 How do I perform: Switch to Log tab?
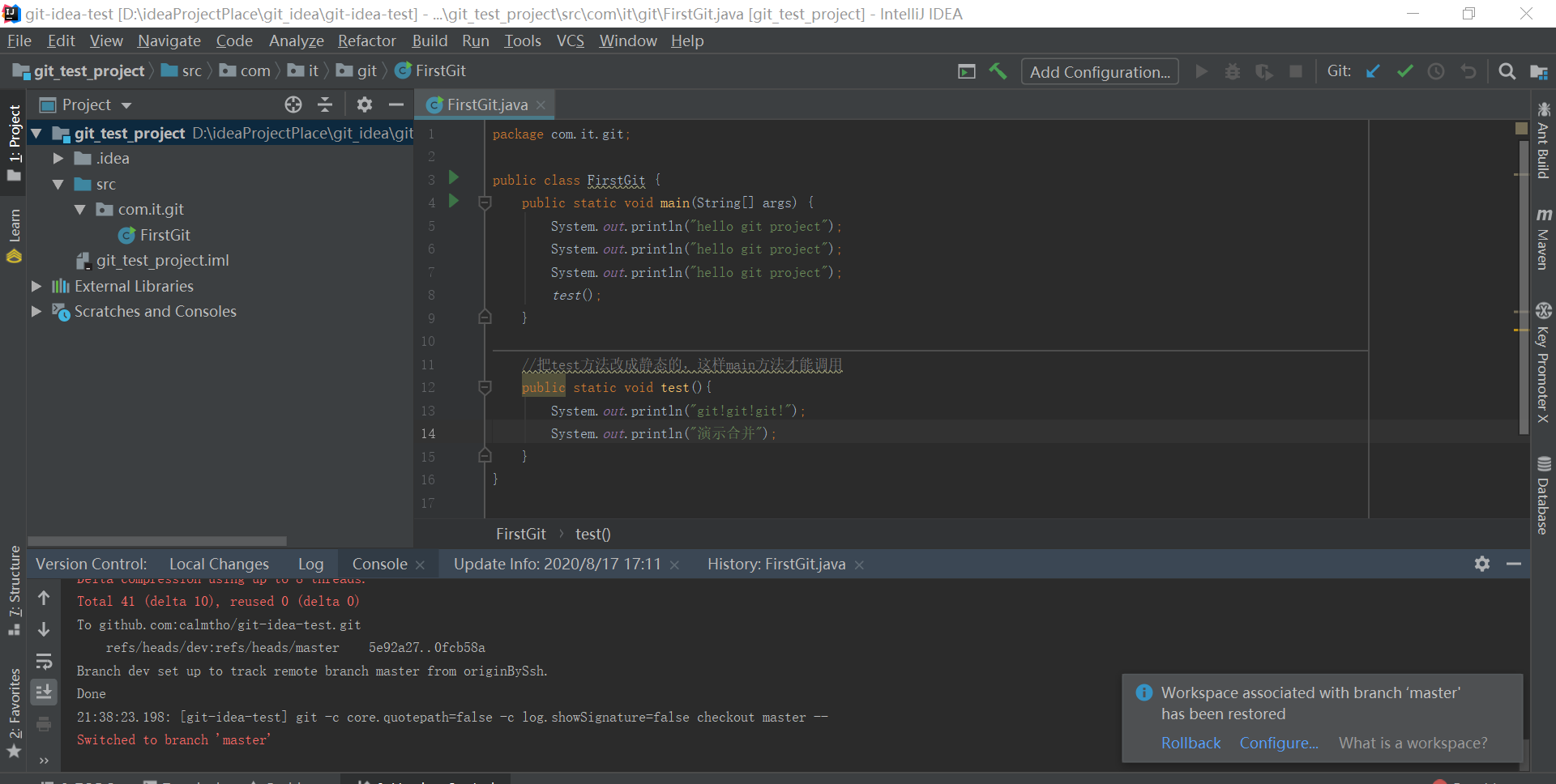(310, 564)
